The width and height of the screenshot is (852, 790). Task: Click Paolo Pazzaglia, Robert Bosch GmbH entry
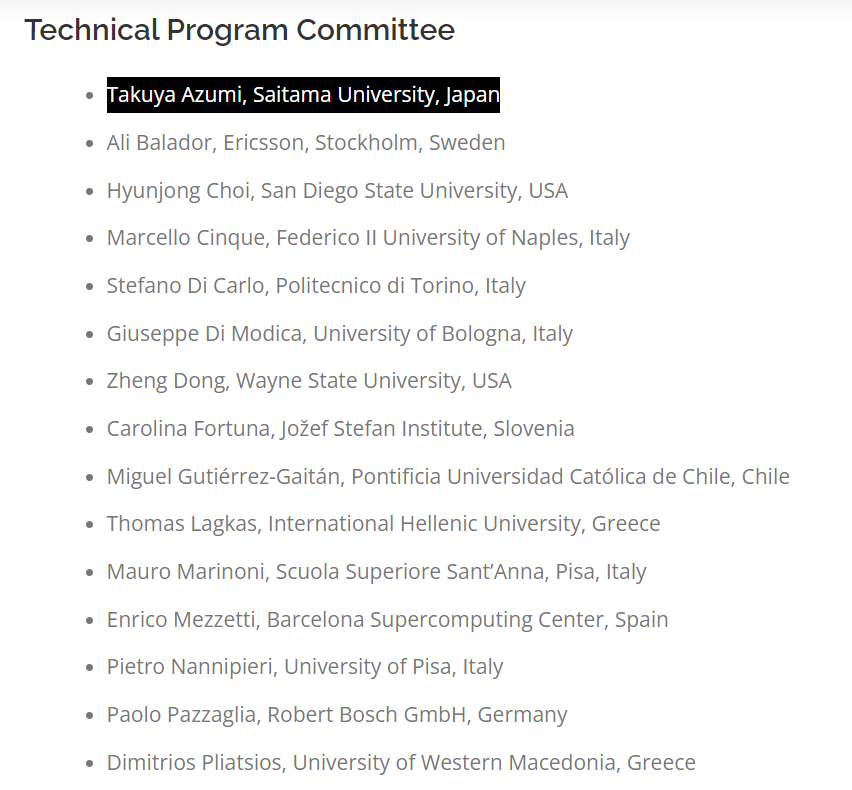pyautogui.click(x=337, y=714)
